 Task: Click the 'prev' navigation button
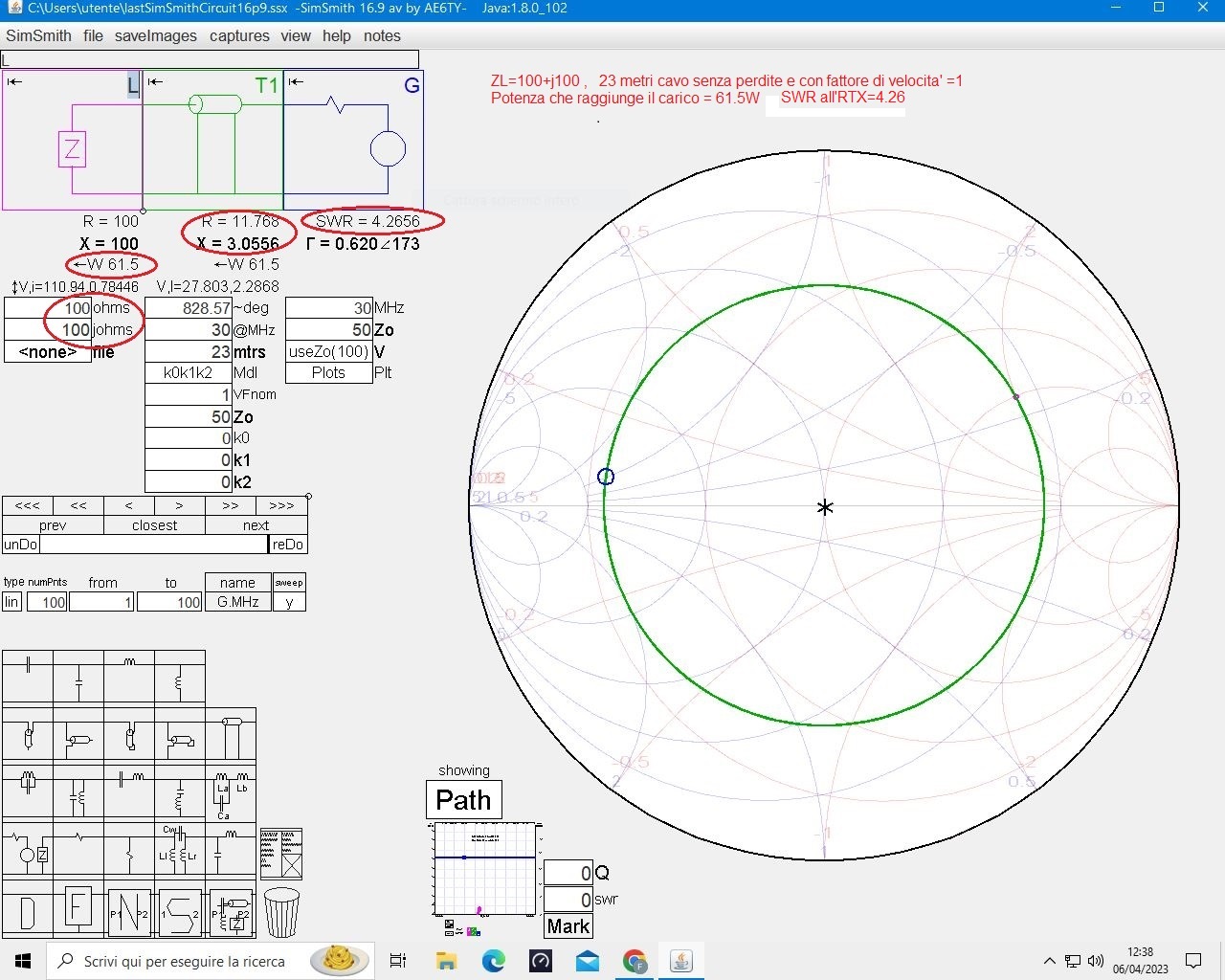pyautogui.click(x=53, y=525)
